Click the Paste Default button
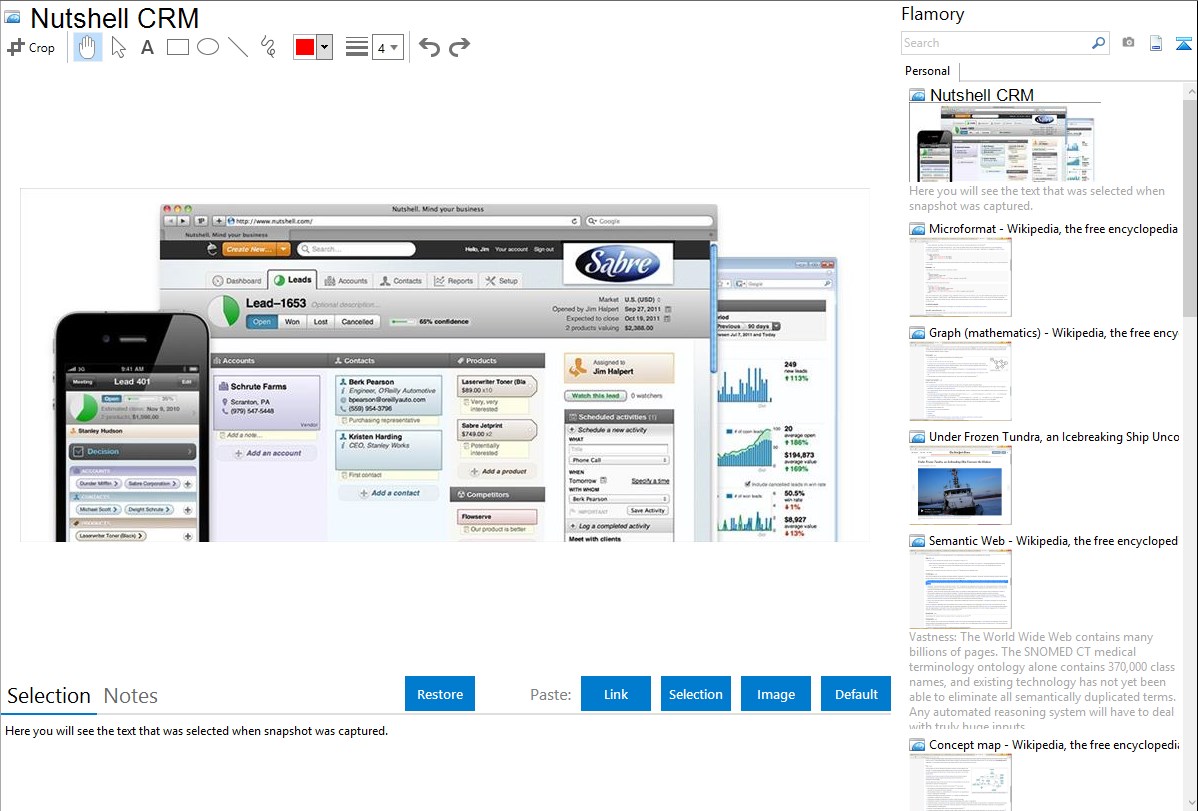 856,694
